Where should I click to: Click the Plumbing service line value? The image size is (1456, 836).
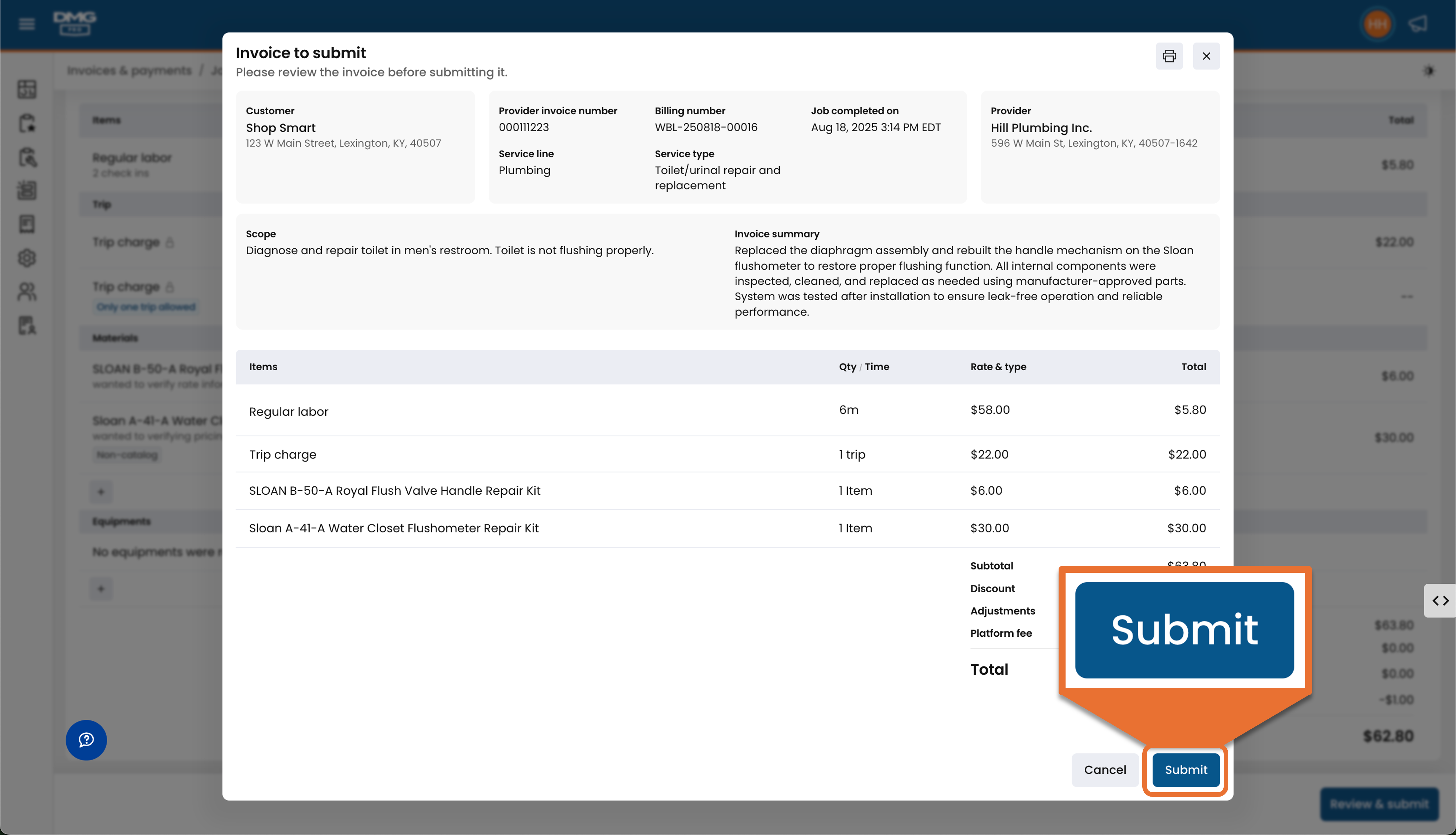[524, 171]
